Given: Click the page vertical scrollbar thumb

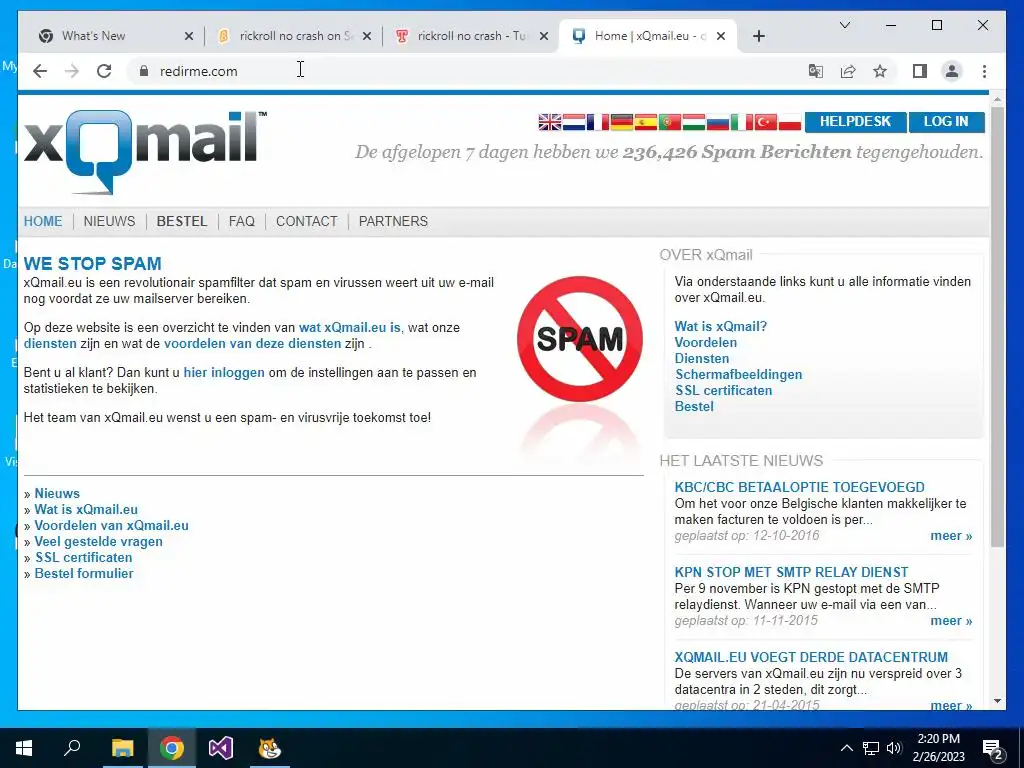Looking at the screenshot, I should point(997,327).
